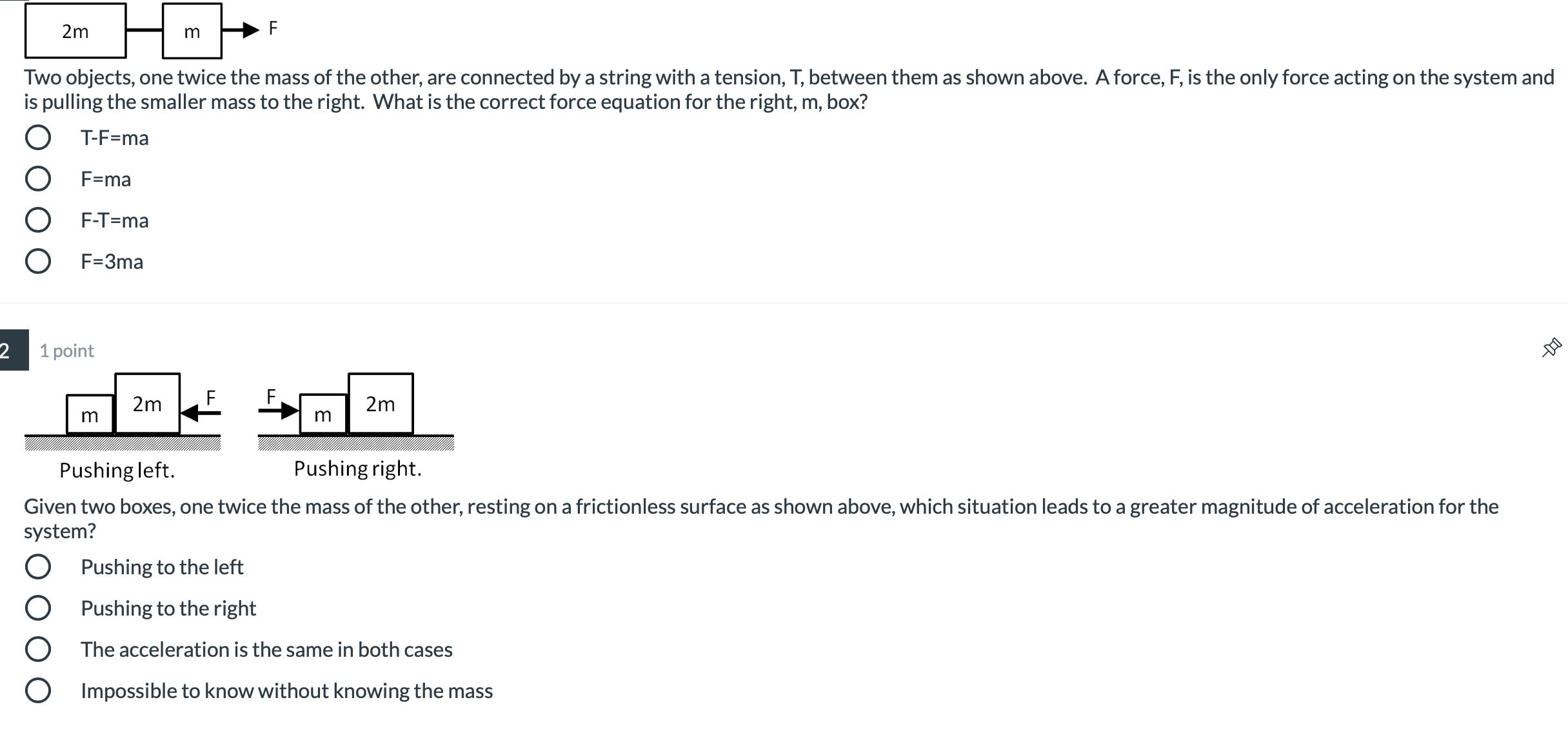1568x729 pixels.
Task: Click the '1 point' label on question 2
Action: 66,349
